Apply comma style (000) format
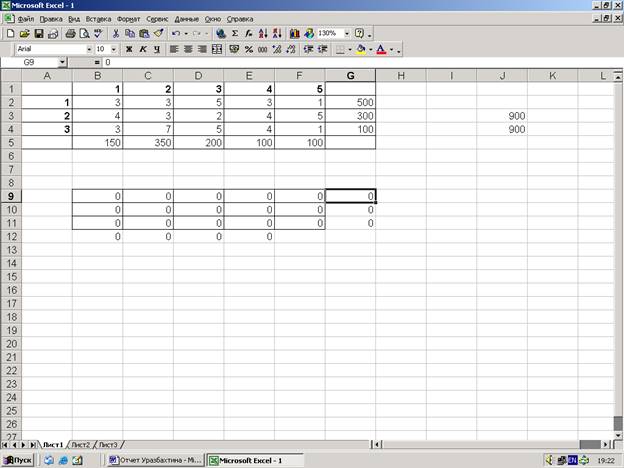This screenshot has width=624, height=468. pos(263,49)
